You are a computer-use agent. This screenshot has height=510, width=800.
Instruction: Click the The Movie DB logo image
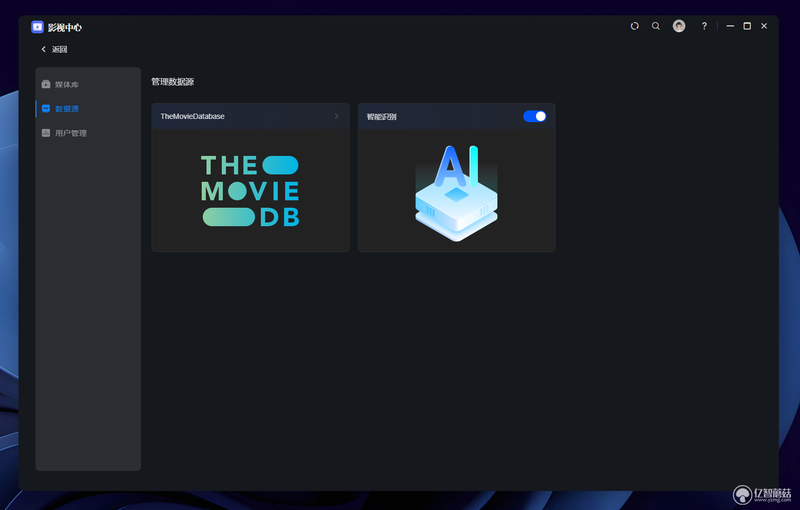coord(250,191)
